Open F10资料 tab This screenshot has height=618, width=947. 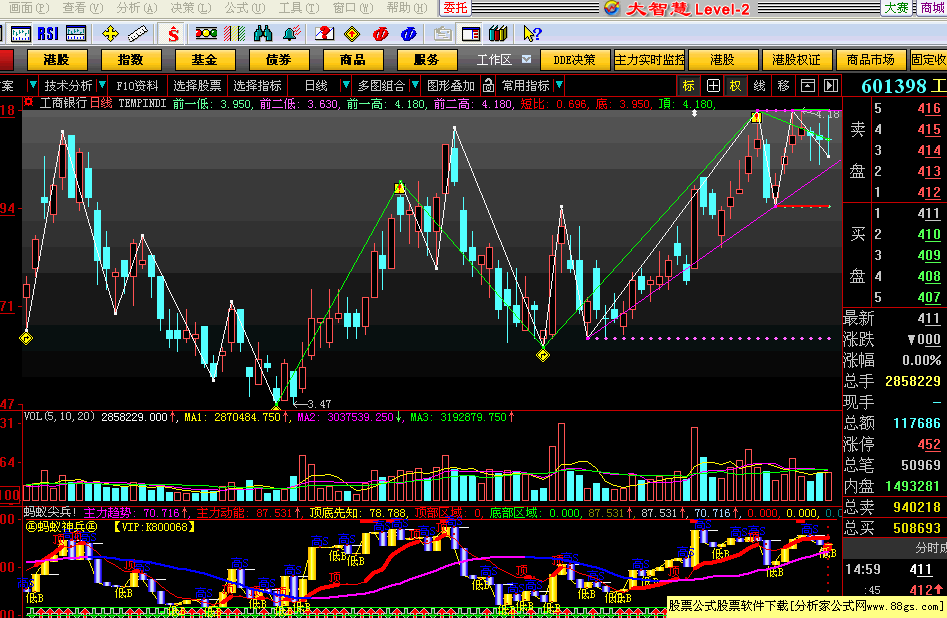click(x=137, y=86)
